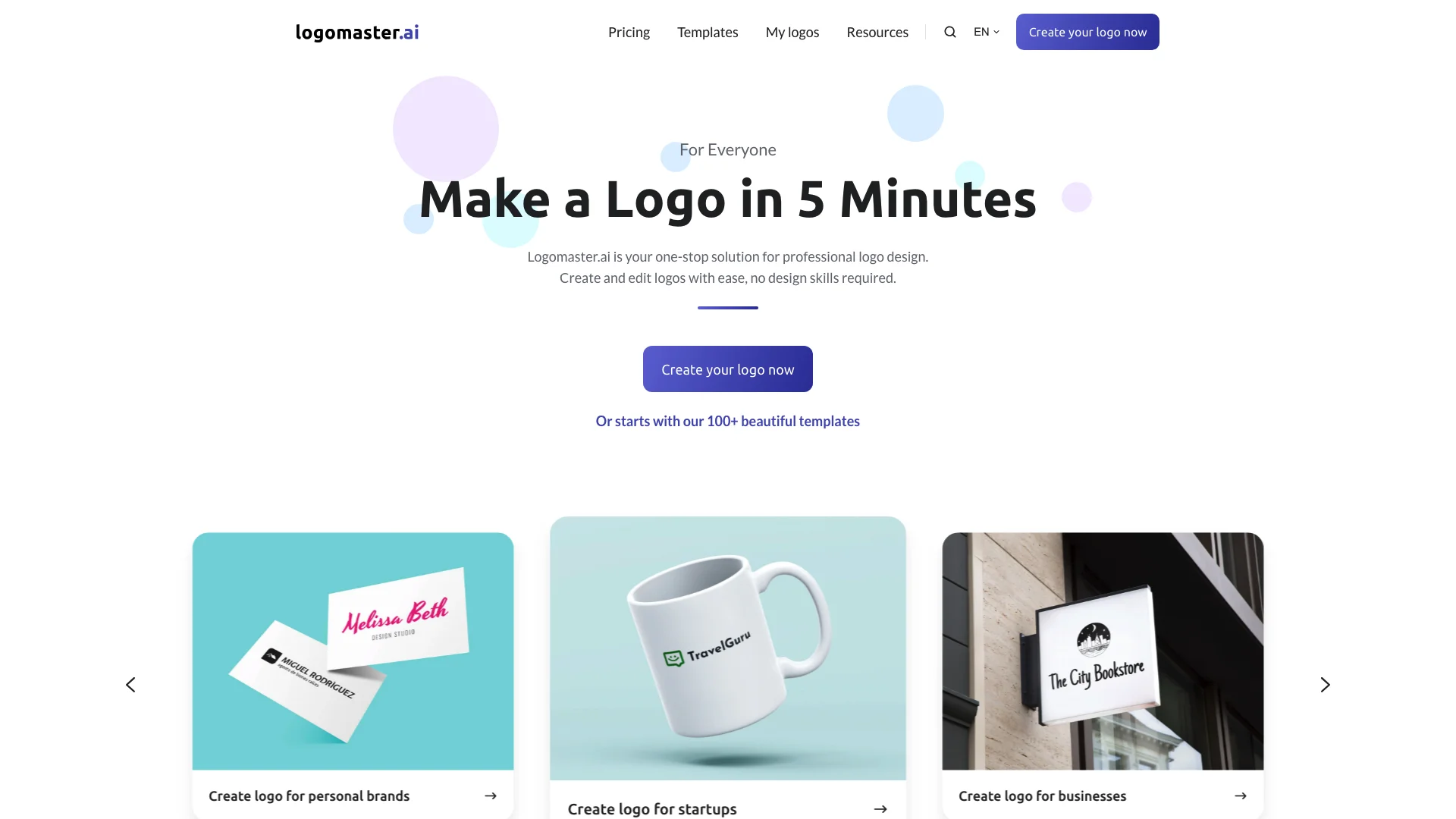Screen dimensions: 1456x819
Task: Click the arrow on personal brands card
Action: 490,795
